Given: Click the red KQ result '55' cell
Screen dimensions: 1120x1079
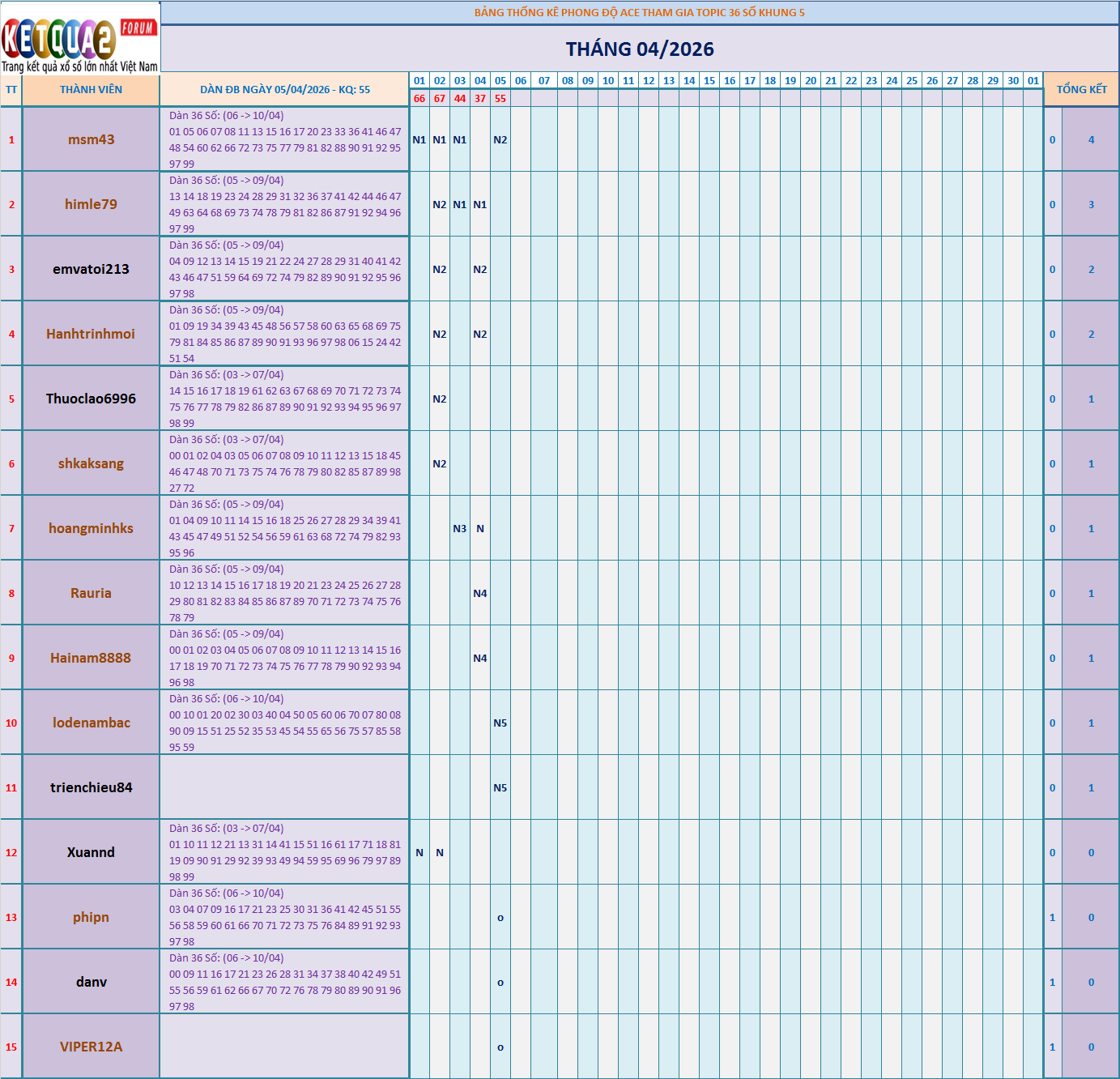Looking at the screenshot, I should coord(500,100).
